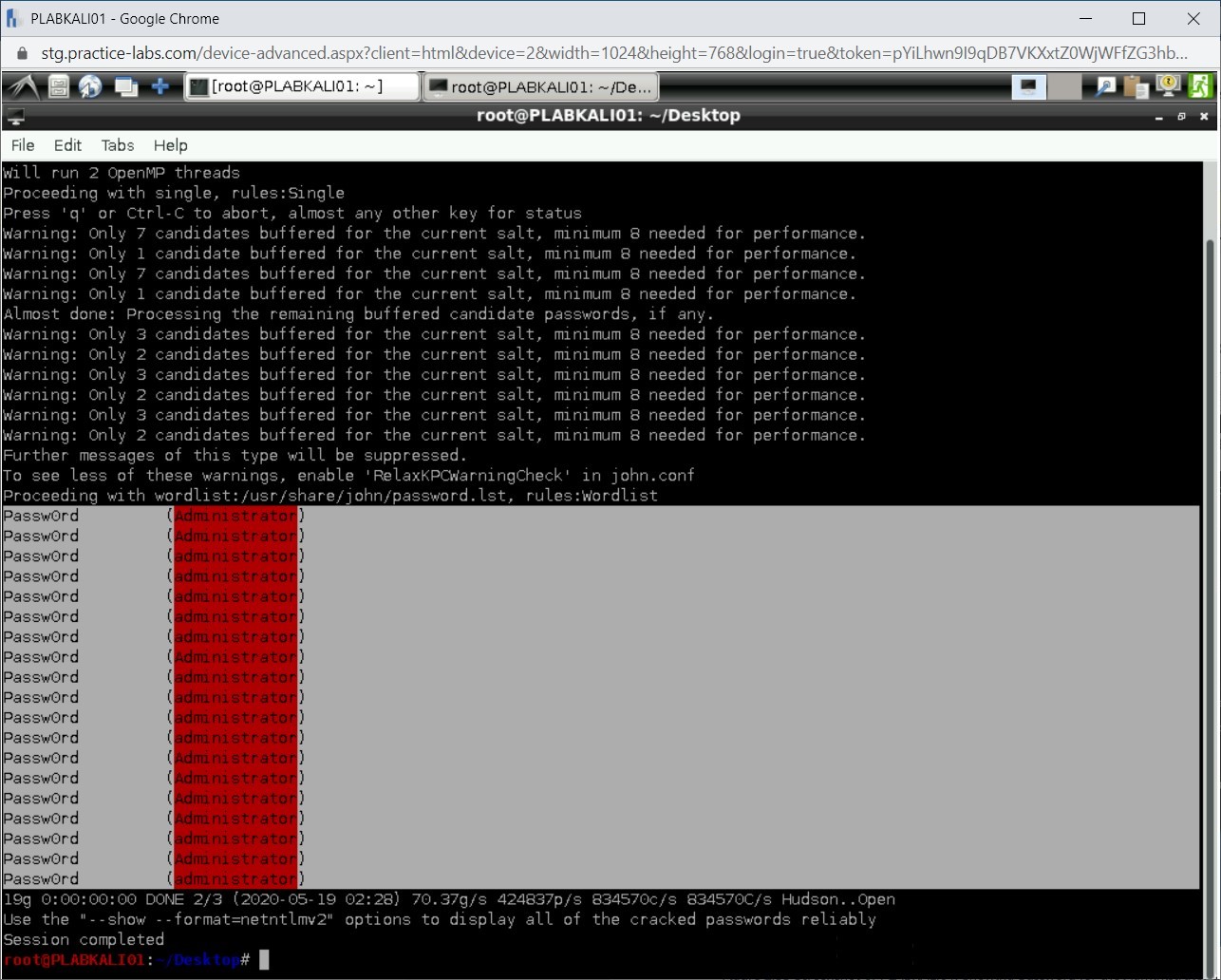Click the green exit door icon
Screen dimensions: 1221x980
coord(1200,85)
